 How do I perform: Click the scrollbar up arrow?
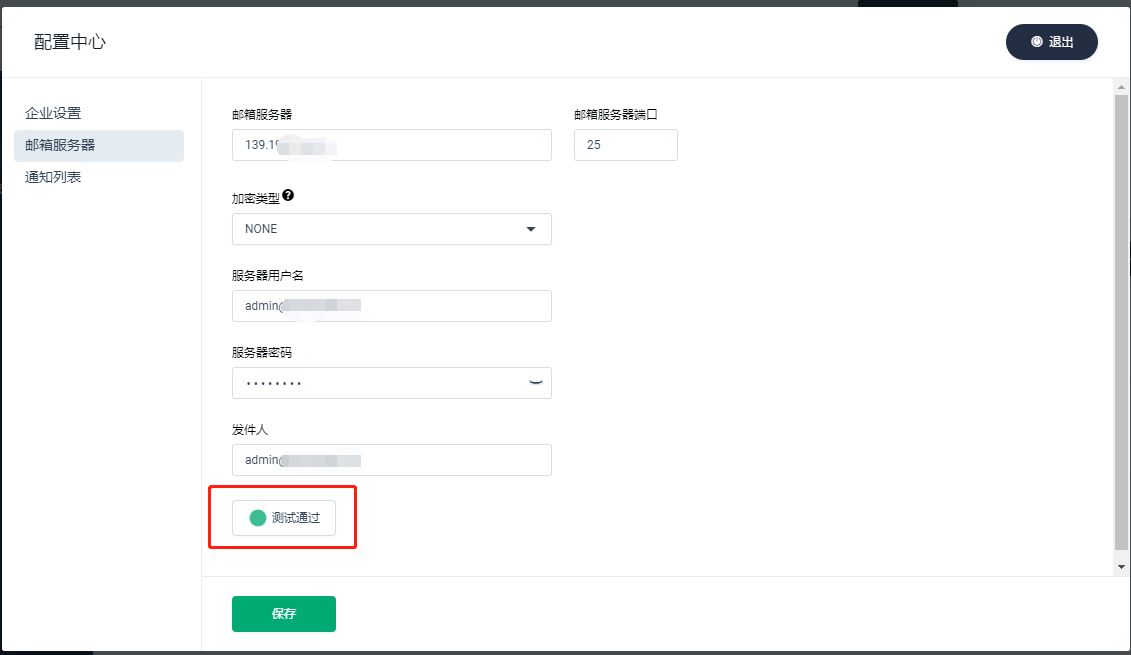point(1121,87)
